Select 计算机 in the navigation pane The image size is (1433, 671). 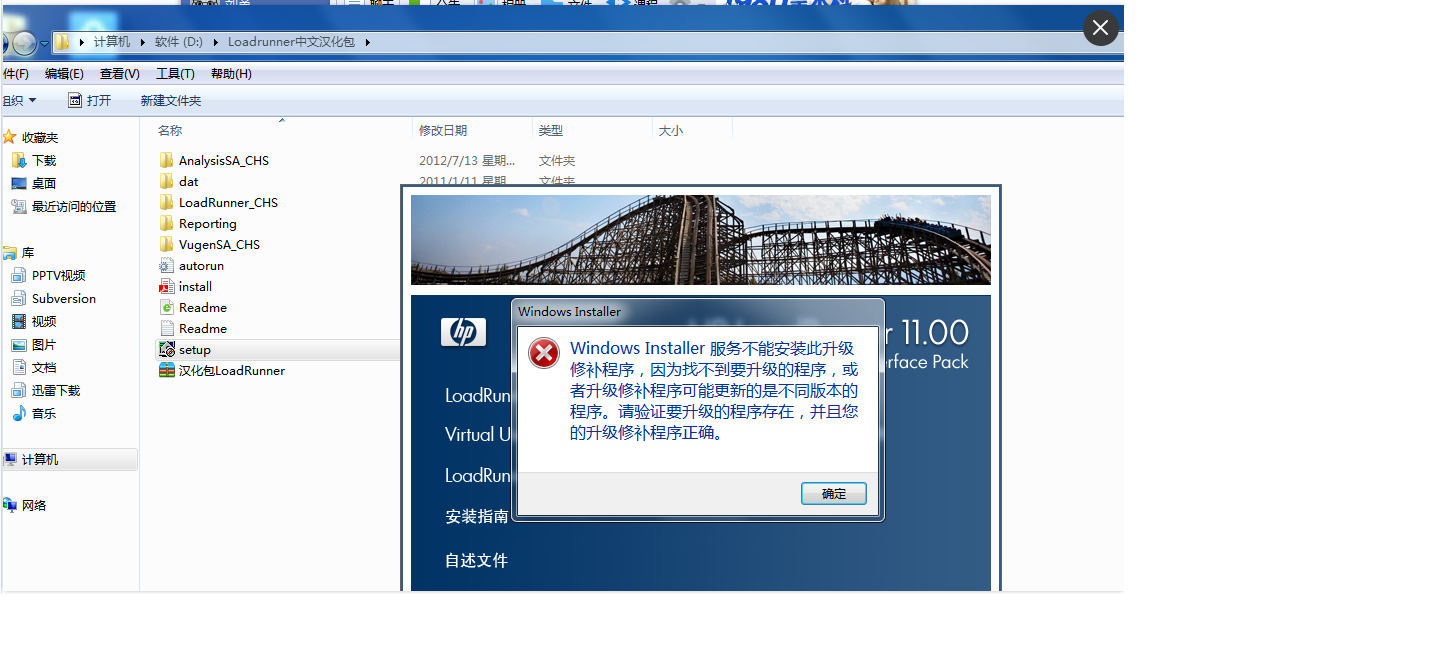pyautogui.click(x=40, y=459)
